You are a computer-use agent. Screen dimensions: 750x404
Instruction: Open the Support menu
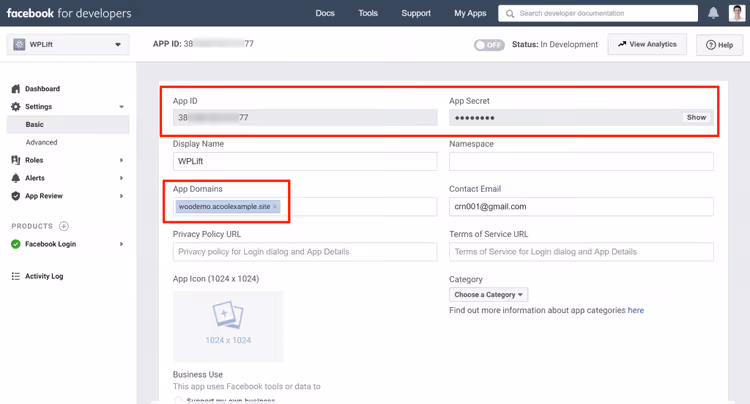tap(416, 13)
